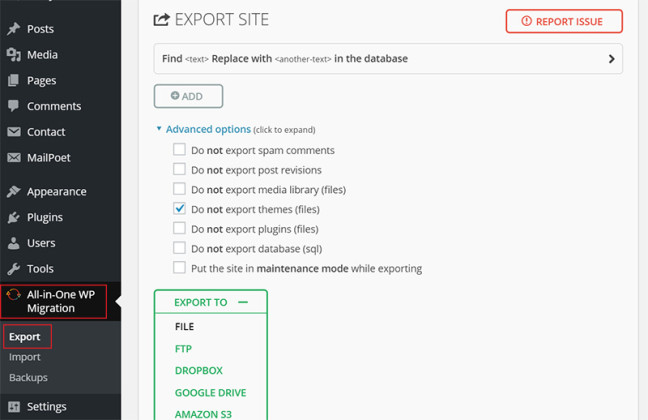Enable Do not export media library
This screenshot has width=648, height=420.
tap(179, 189)
